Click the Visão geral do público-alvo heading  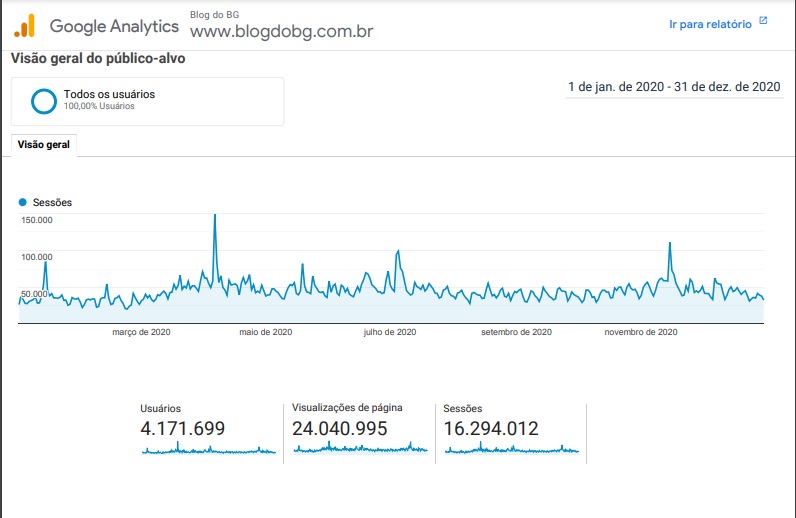(98, 59)
